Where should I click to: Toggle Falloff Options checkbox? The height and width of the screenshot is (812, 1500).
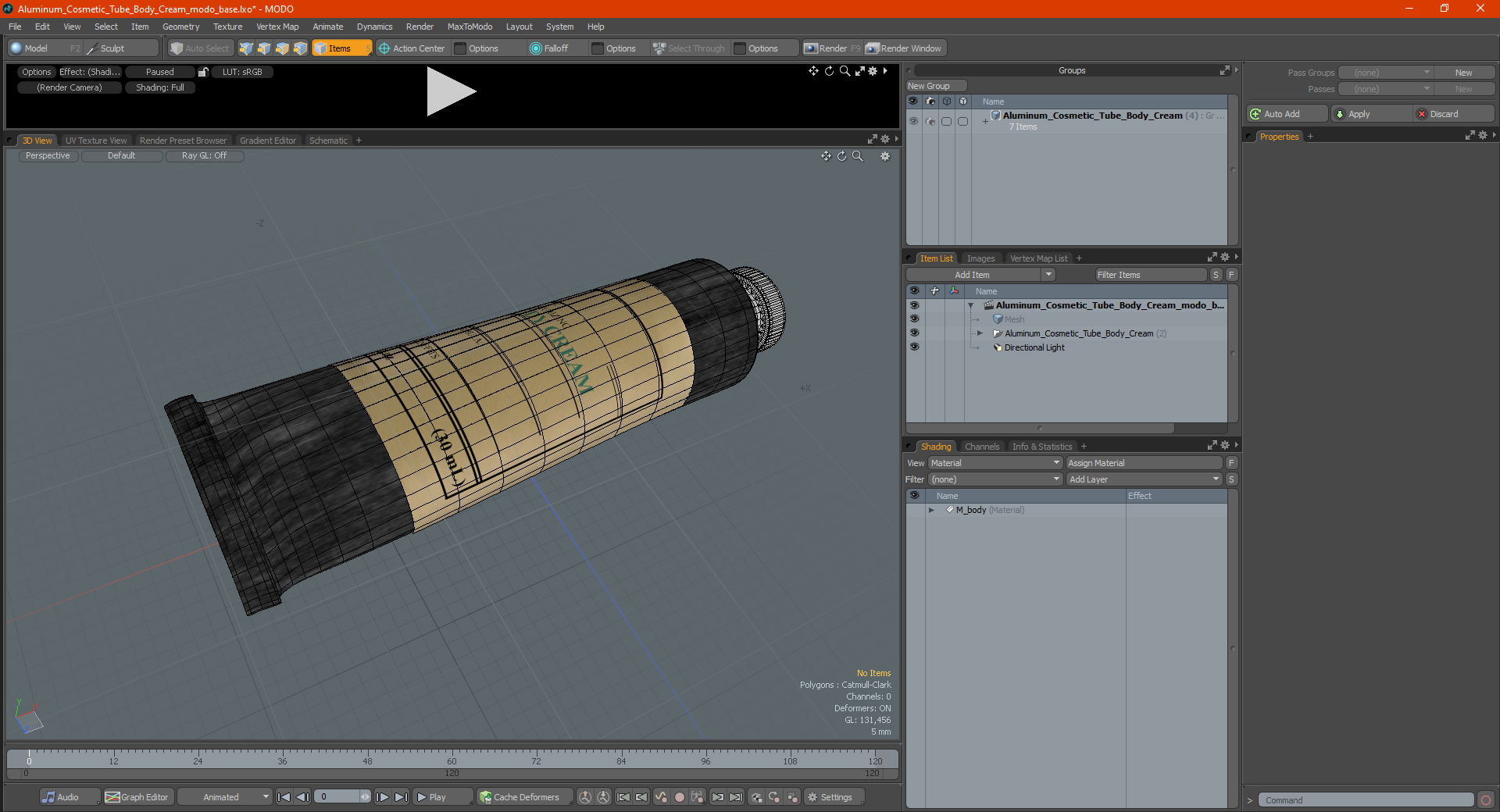(x=598, y=48)
